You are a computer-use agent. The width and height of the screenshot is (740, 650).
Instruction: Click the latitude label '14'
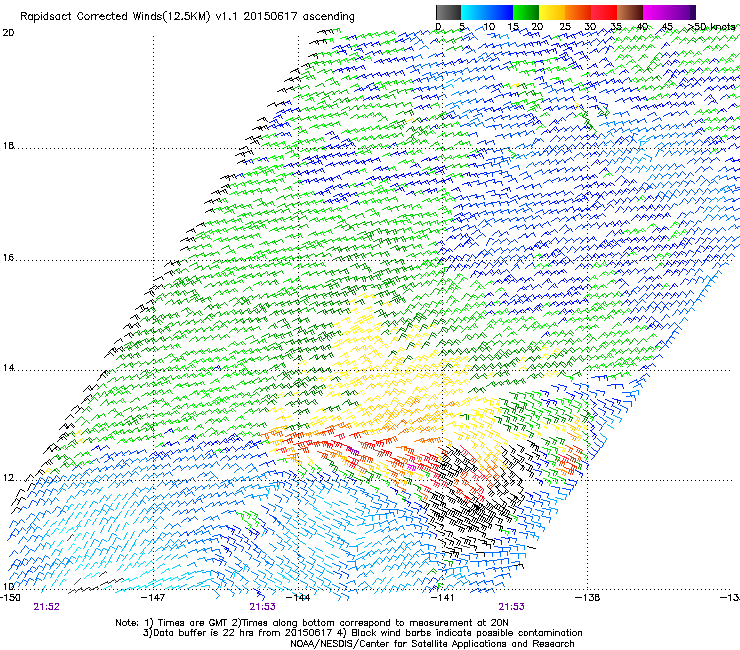tap(8, 368)
